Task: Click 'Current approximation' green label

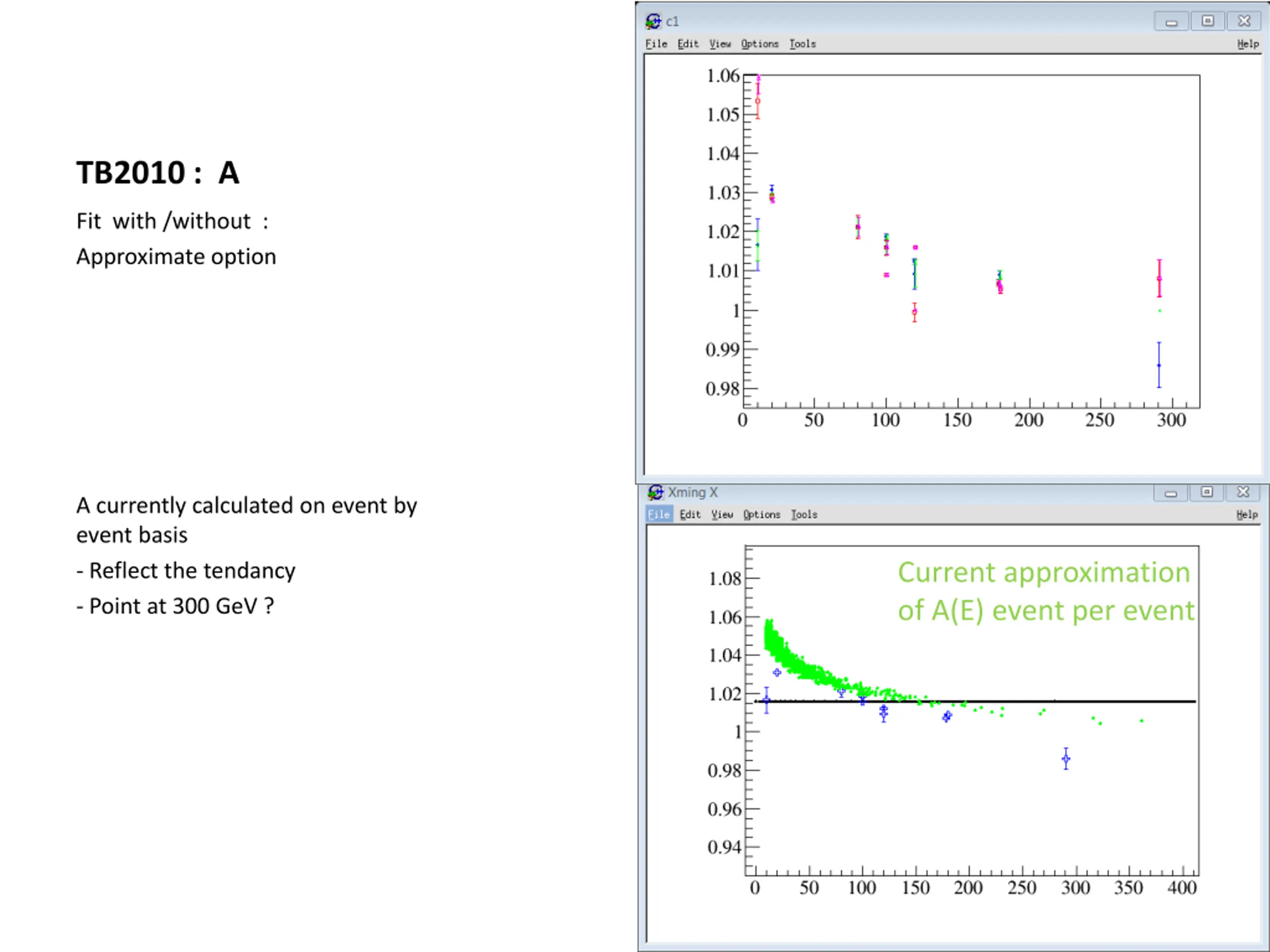Action: click(x=1044, y=573)
